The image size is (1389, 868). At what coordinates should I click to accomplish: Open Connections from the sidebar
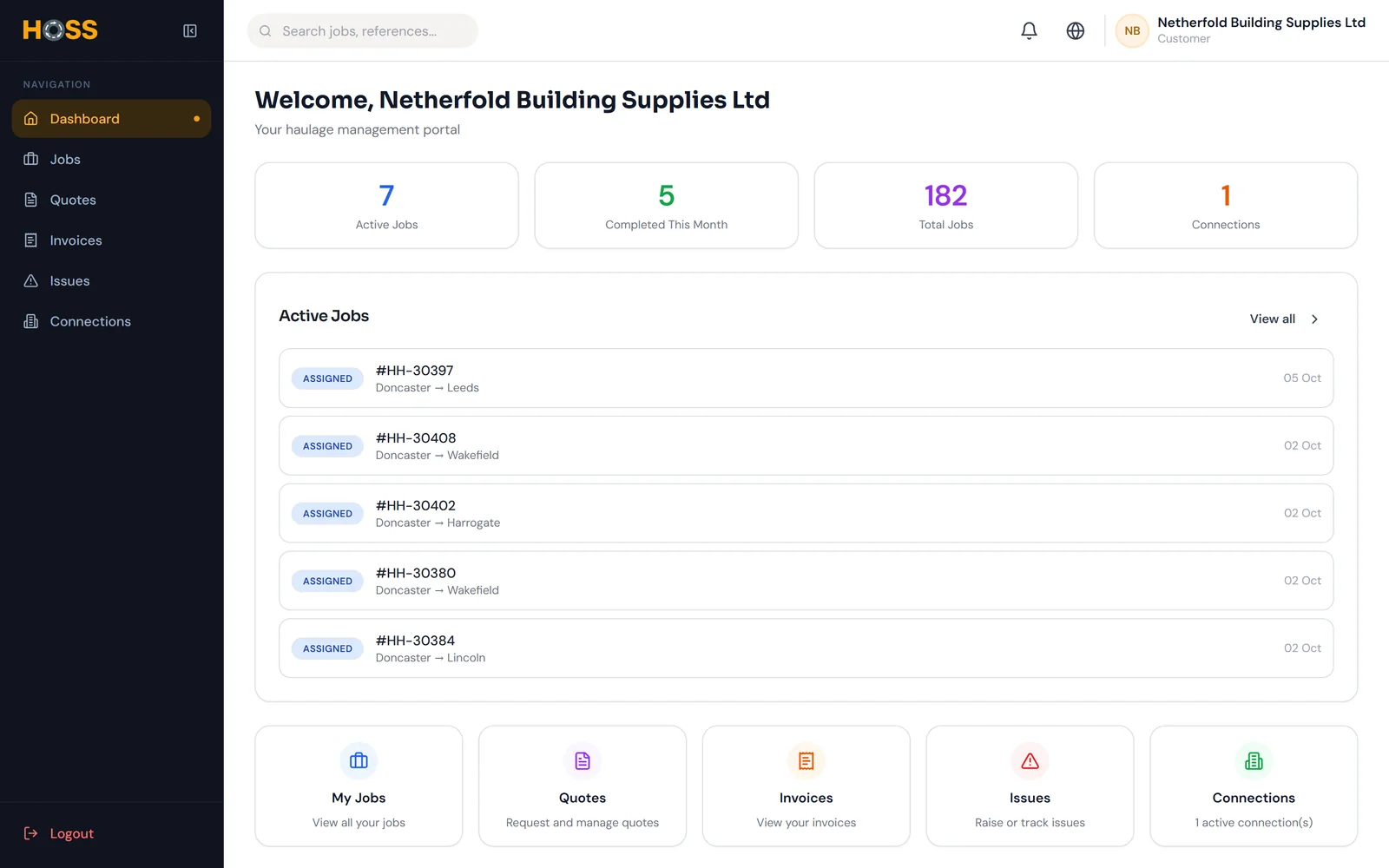(111, 321)
